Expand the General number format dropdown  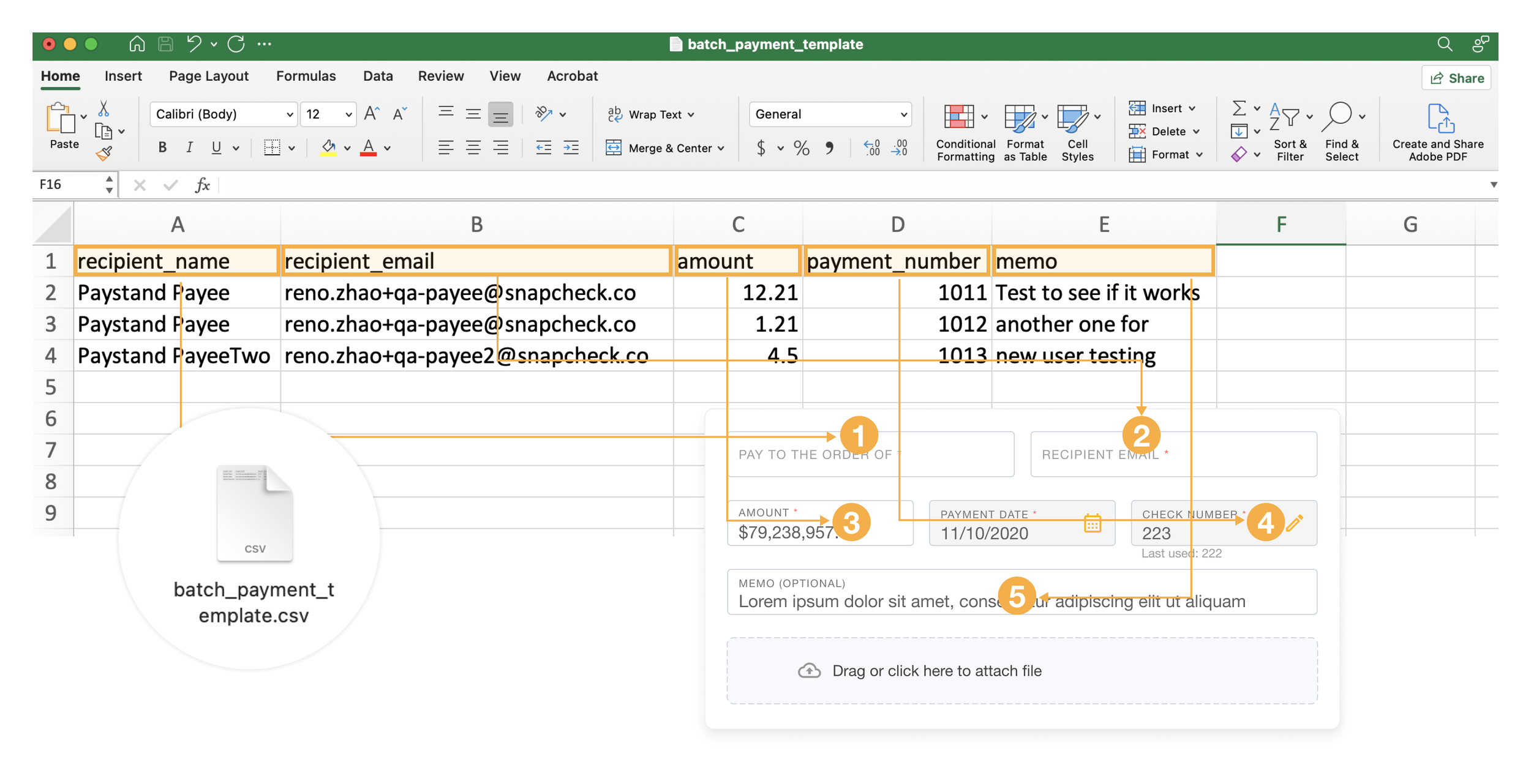[903, 114]
